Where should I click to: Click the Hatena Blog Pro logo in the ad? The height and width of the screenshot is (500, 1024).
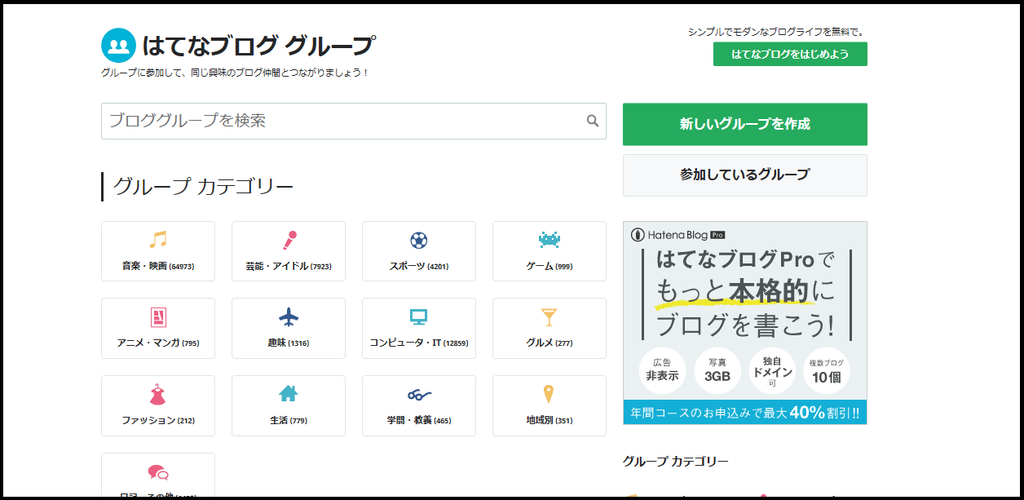(x=678, y=234)
